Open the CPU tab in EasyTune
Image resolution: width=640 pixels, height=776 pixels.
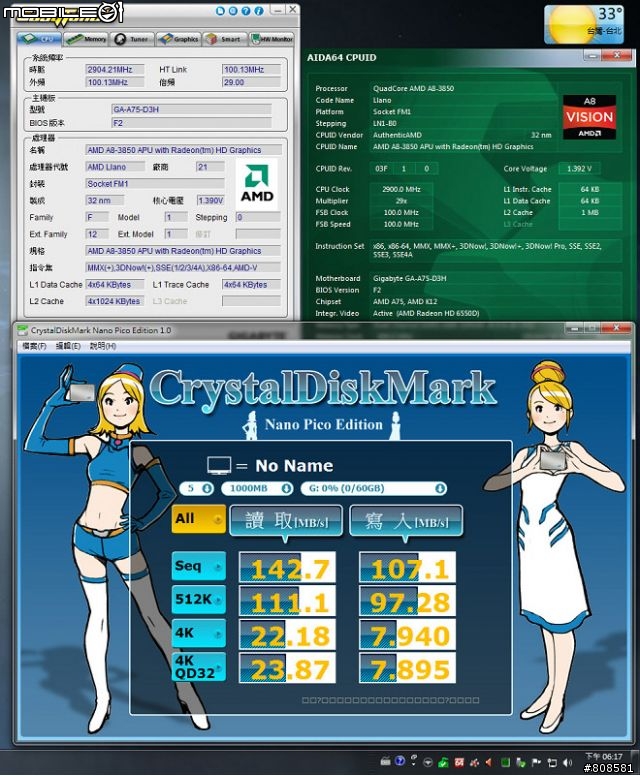[40, 39]
